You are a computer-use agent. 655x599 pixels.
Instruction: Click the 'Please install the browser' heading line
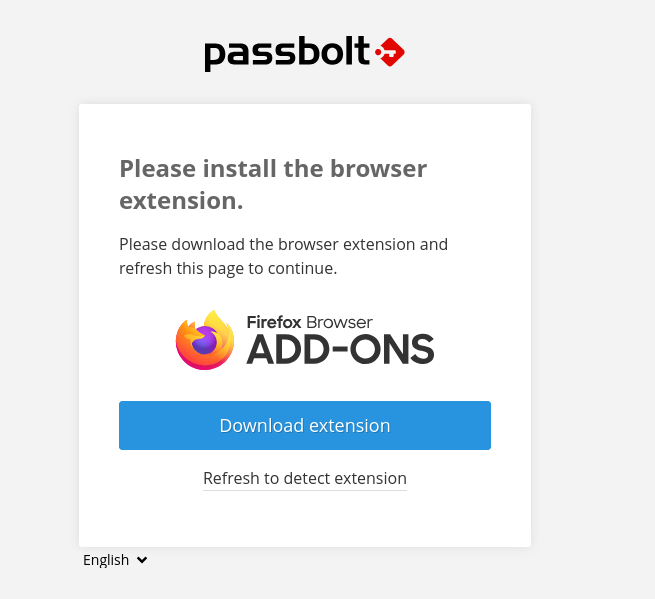click(x=273, y=168)
